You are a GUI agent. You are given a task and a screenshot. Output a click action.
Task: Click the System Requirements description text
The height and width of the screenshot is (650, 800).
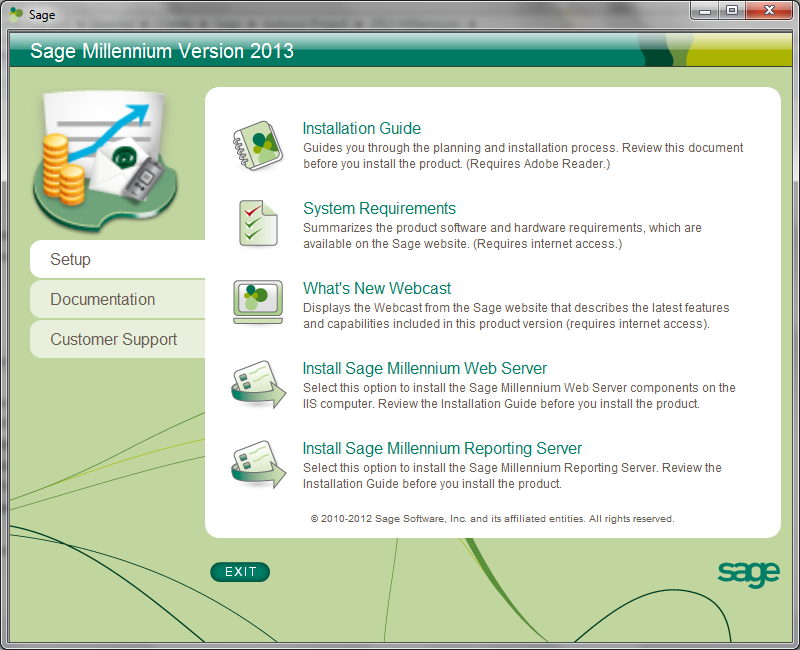[x=502, y=236]
